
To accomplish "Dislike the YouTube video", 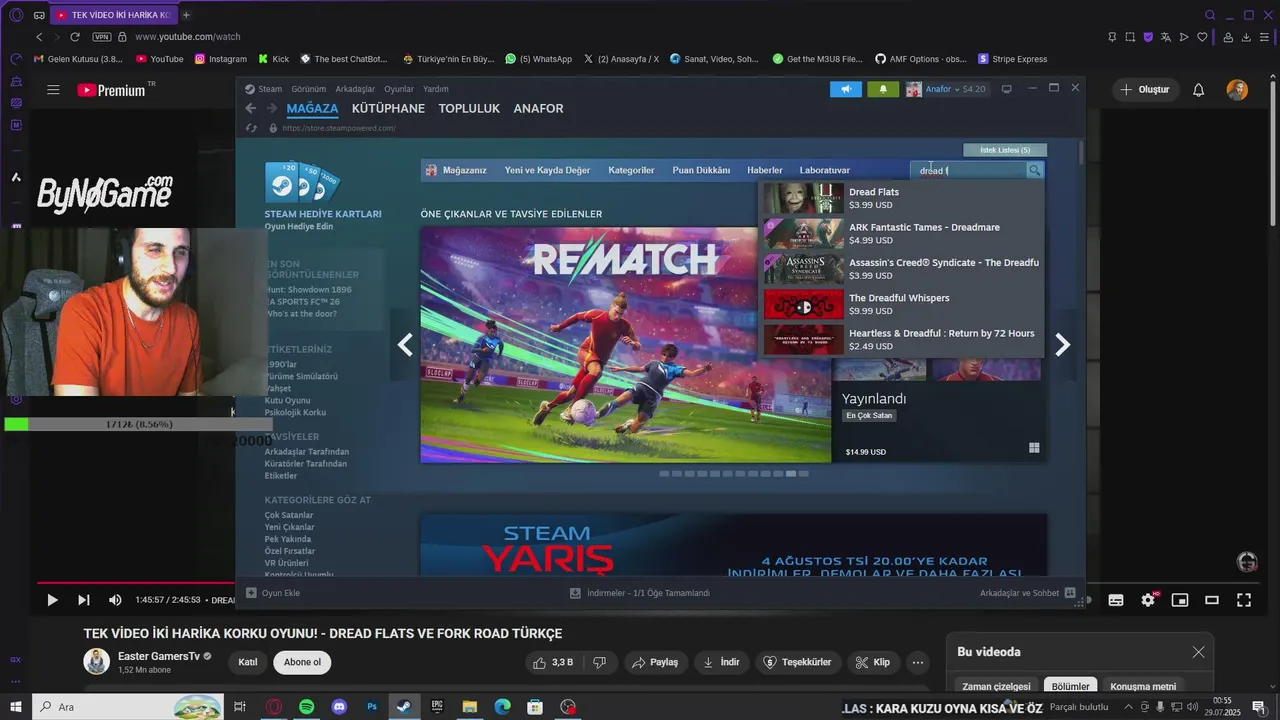I will click(600, 662).
